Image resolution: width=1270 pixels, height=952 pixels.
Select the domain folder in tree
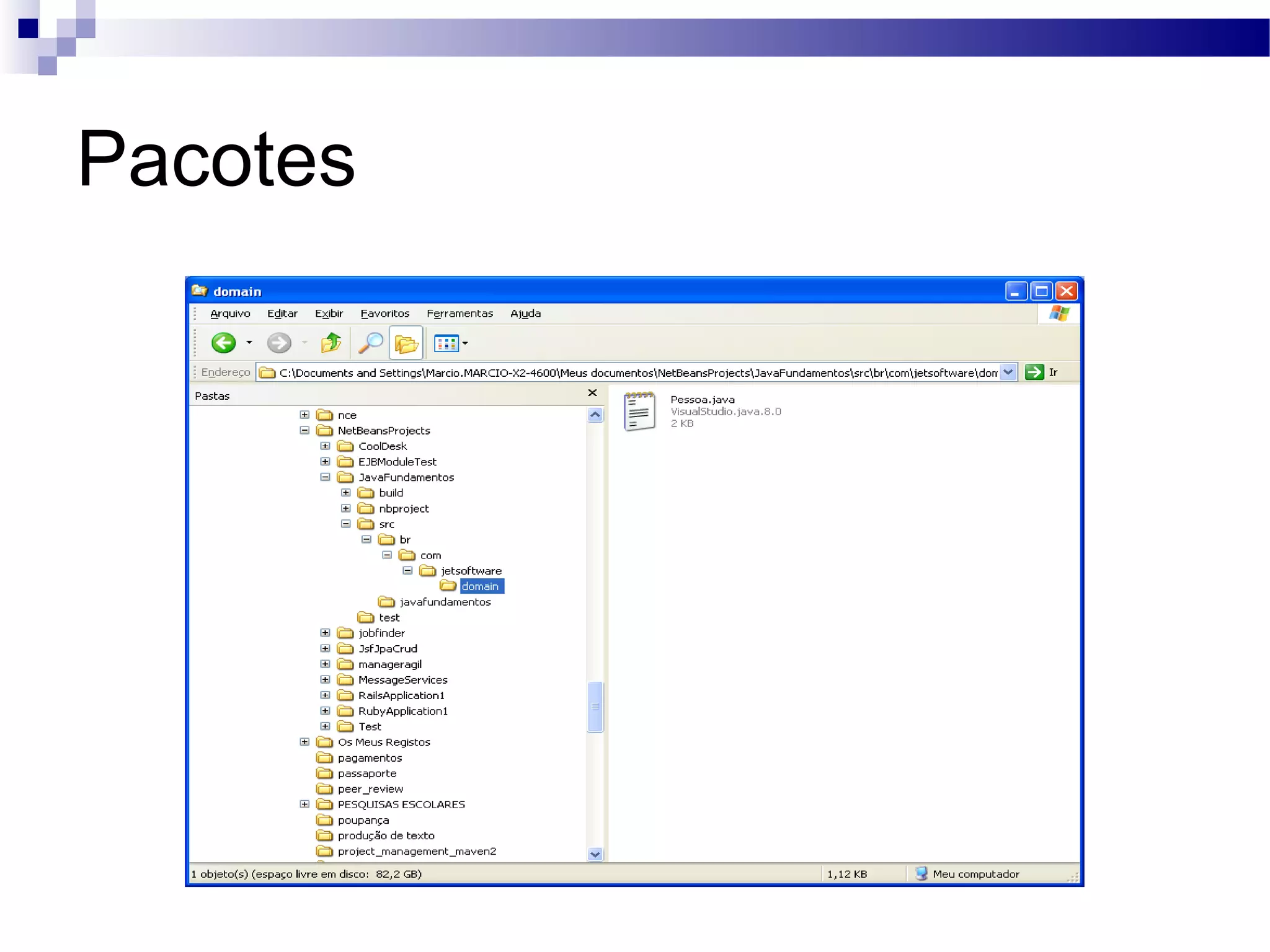point(481,586)
